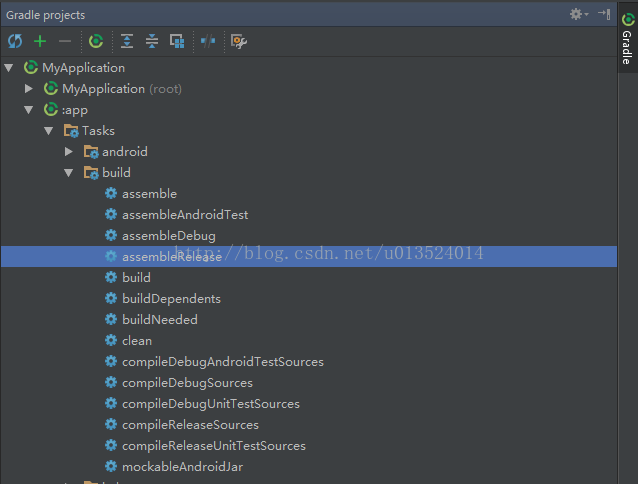Click the gear icon beside mockableAndroidJar
Viewport: 638px width, 484px height.
point(111,466)
